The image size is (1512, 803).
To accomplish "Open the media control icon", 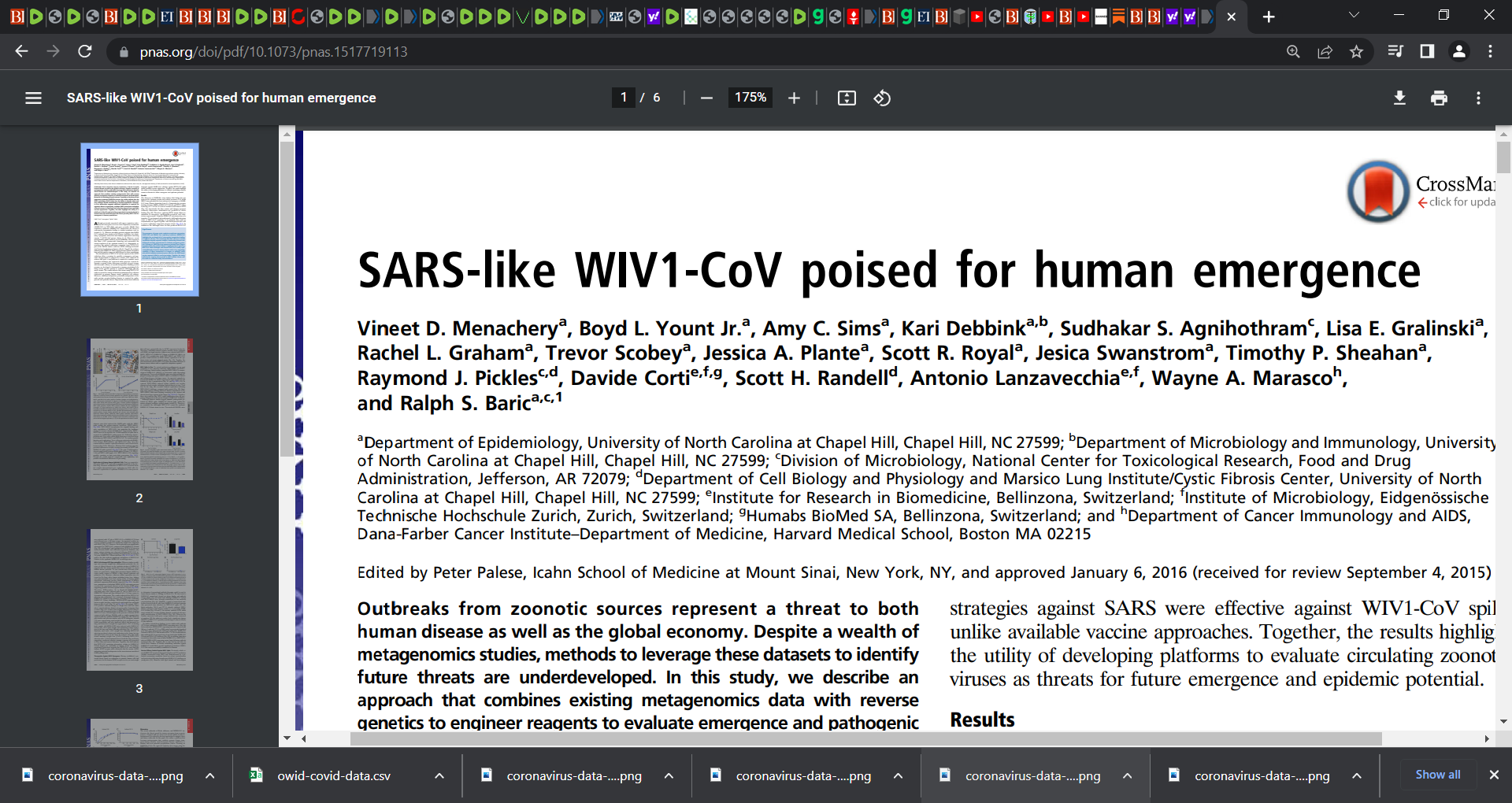I will (1395, 51).
